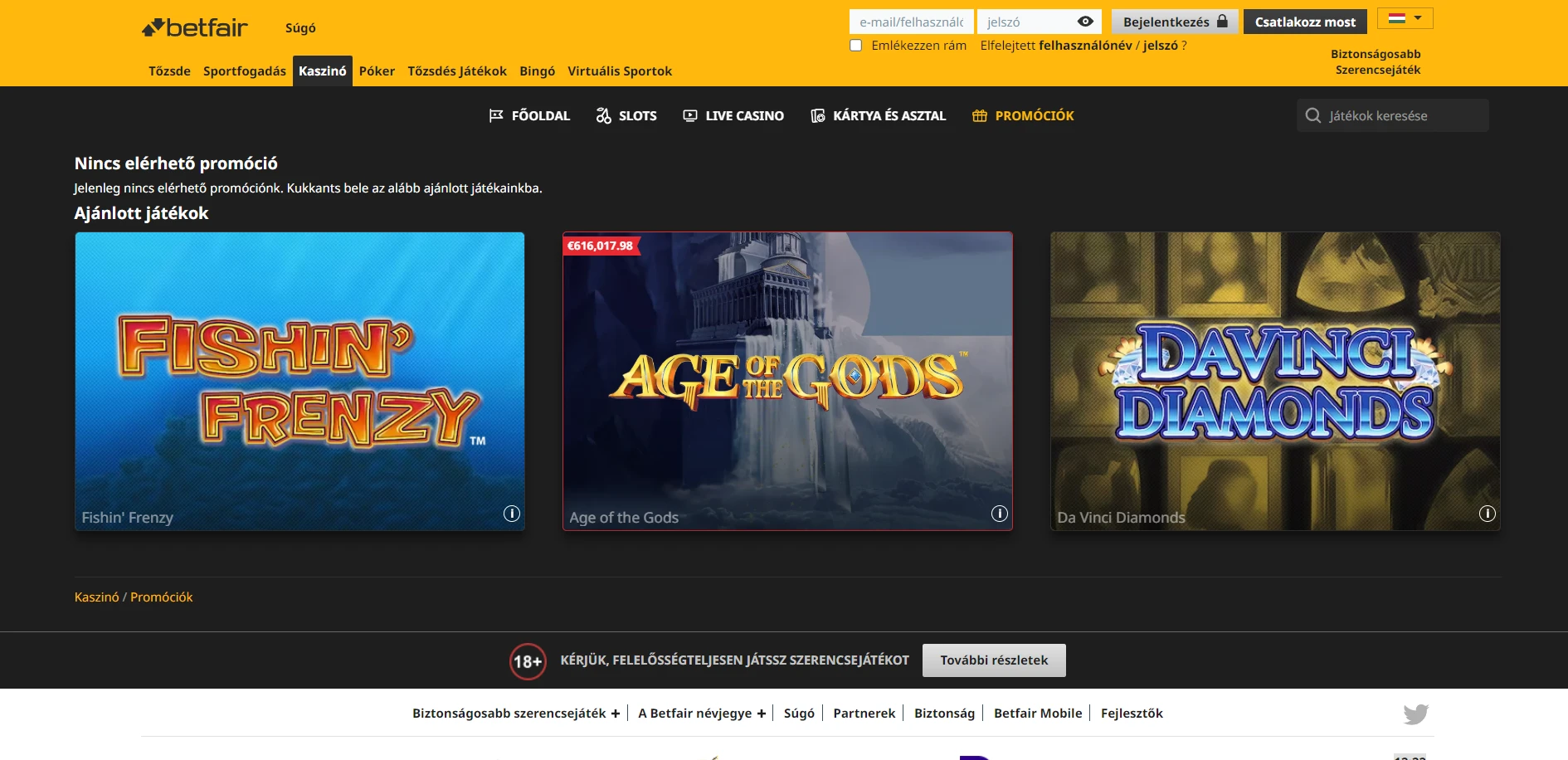1568x760 pixels.
Task: Show info for Fishin' Frenzy
Action: click(x=512, y=514)
